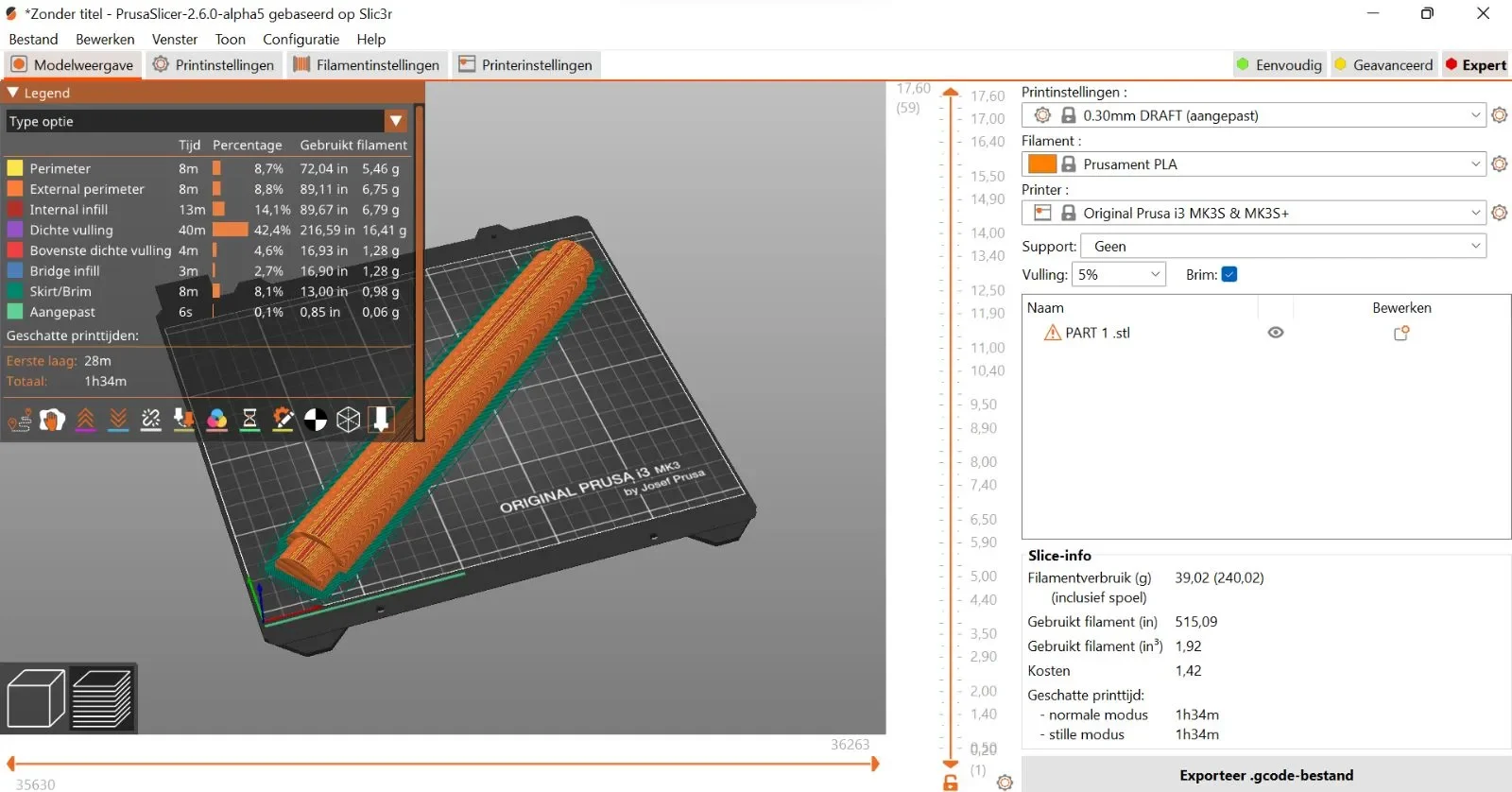The image size is (1512, 792).
Task: Switch to Modelweergave tab
Action: (73, 64)
